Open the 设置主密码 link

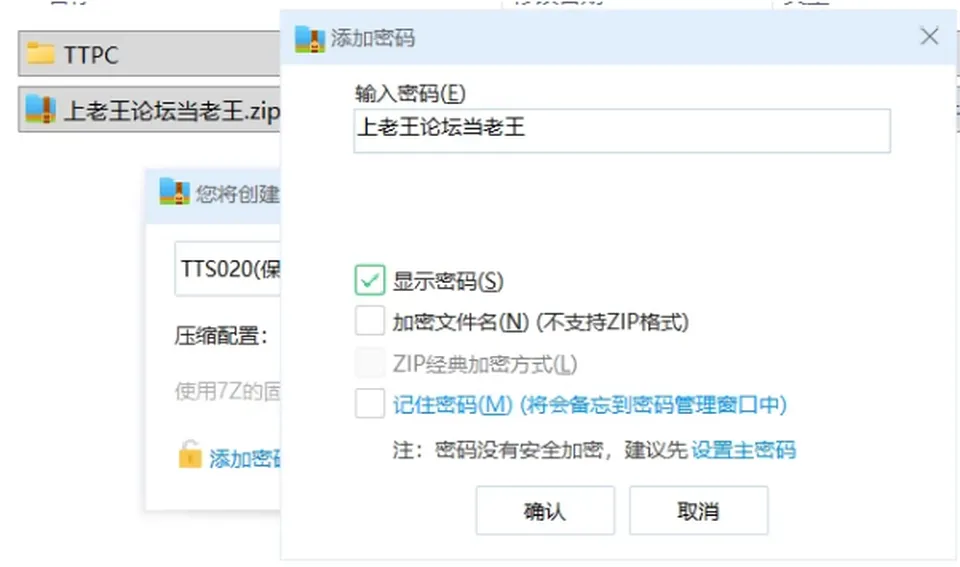pyautogui.click(x=743, y=450)
